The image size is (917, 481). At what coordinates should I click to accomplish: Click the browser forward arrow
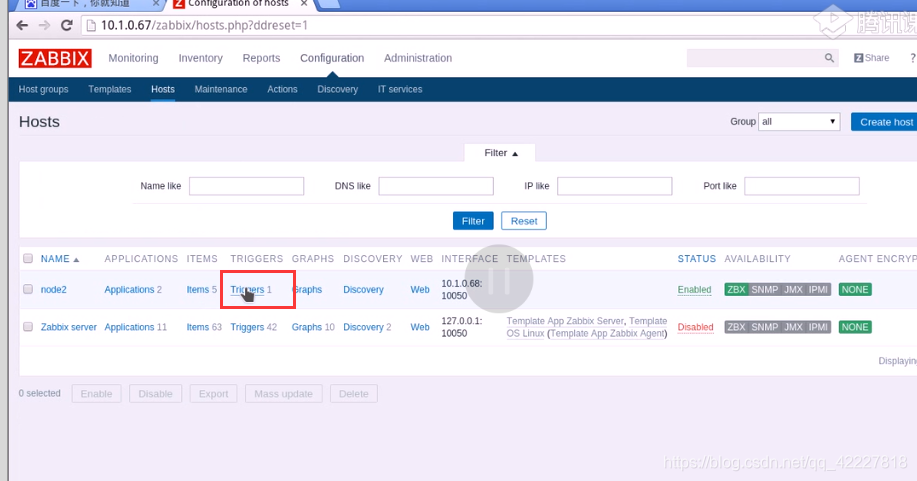click(x=44, y=25)
